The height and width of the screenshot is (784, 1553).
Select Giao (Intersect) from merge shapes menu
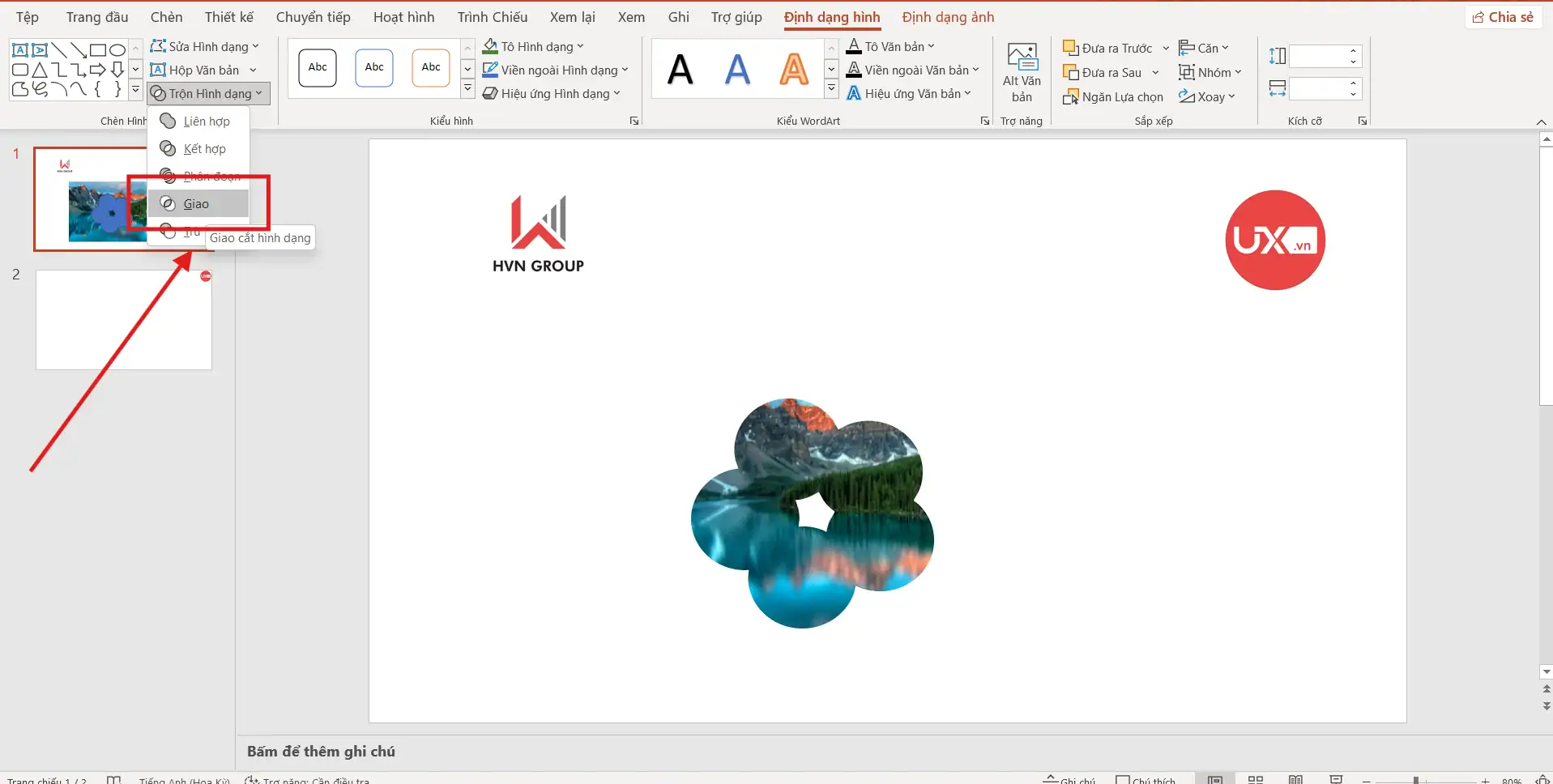tap(198, 204)
